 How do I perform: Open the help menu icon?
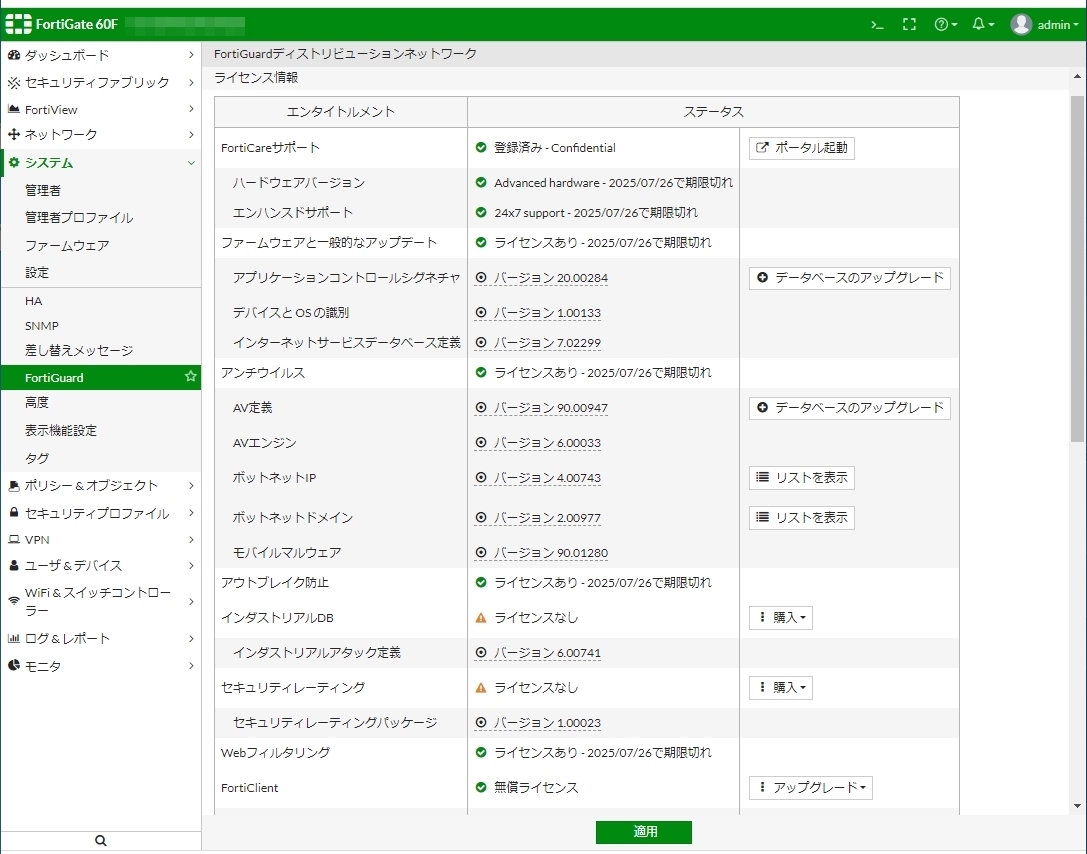(946, 25)
